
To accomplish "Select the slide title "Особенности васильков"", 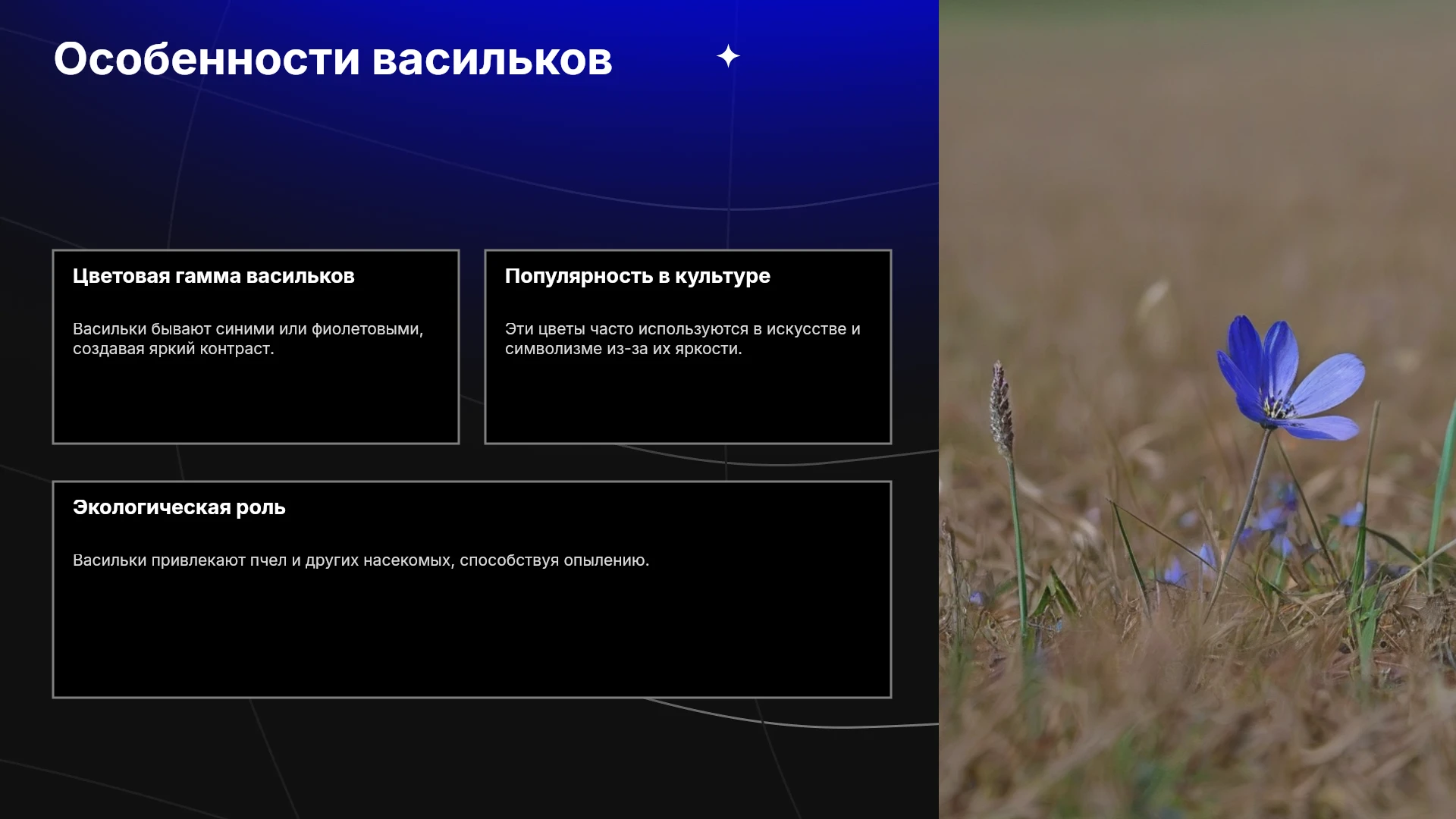I will [x=333, y=59].
